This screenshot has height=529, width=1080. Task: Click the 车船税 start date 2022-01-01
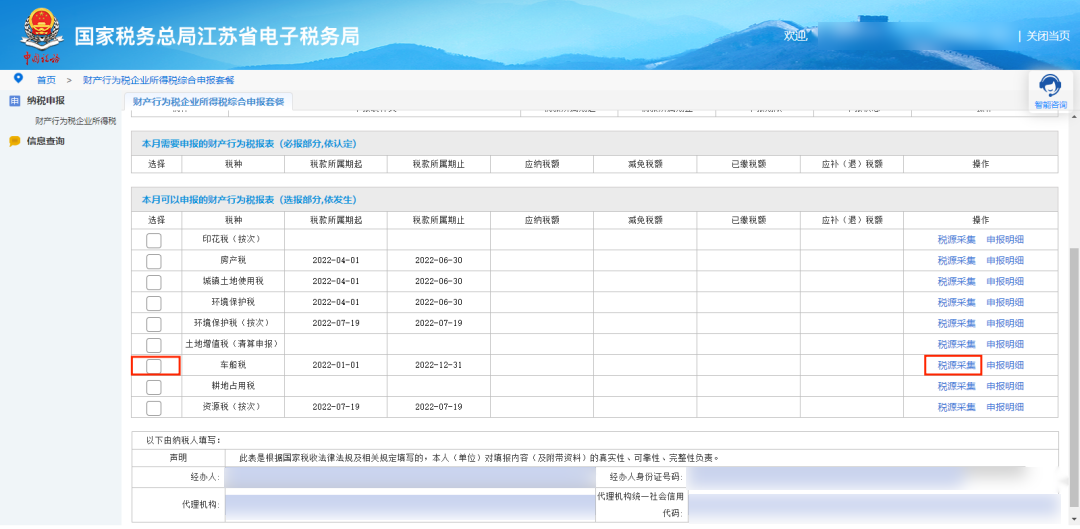[x=335, y=365]
